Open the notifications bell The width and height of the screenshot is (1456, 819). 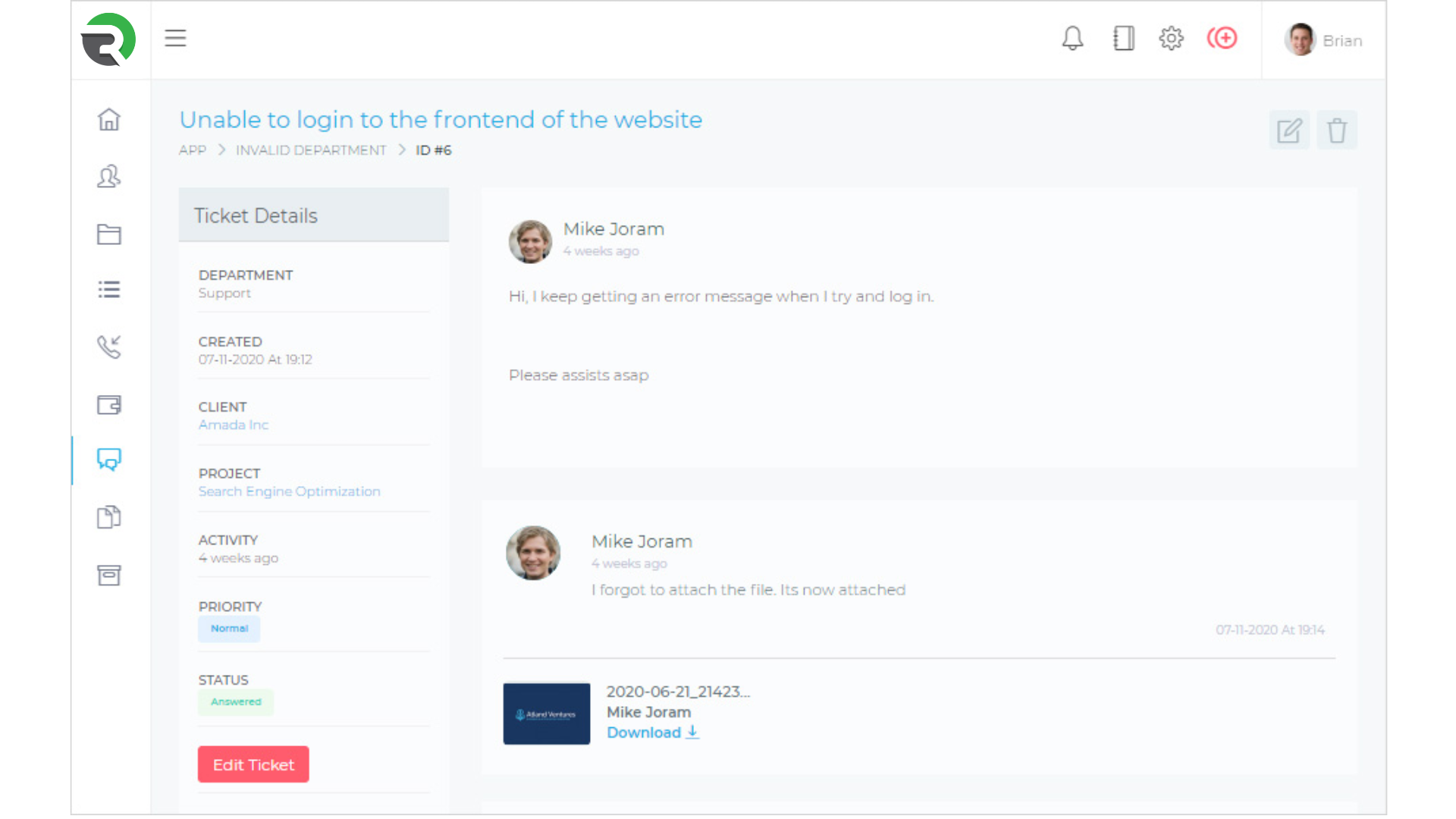point(1072,39)
